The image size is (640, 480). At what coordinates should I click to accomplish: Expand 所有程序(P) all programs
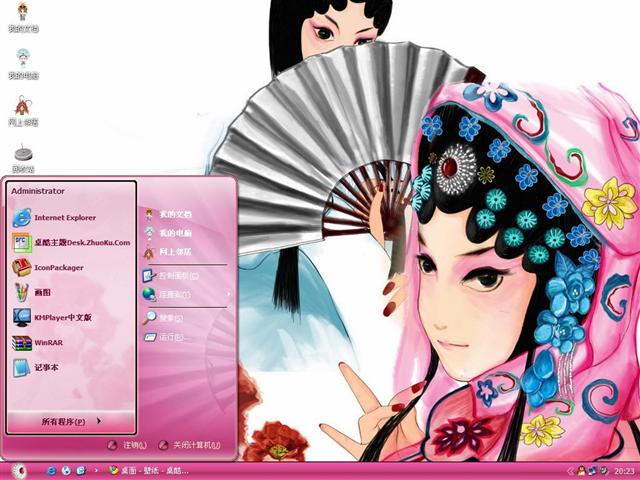click(71, 421)
